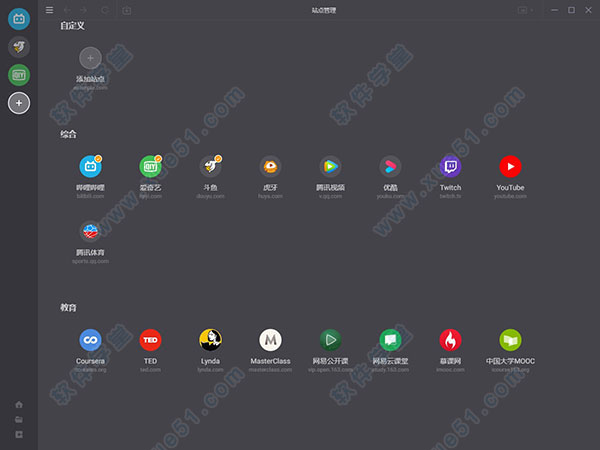Image resolution: width=600 pixels, height=450 pixels.
Task: Select the 网易公开课 site icon
Action: click(330, 340)
